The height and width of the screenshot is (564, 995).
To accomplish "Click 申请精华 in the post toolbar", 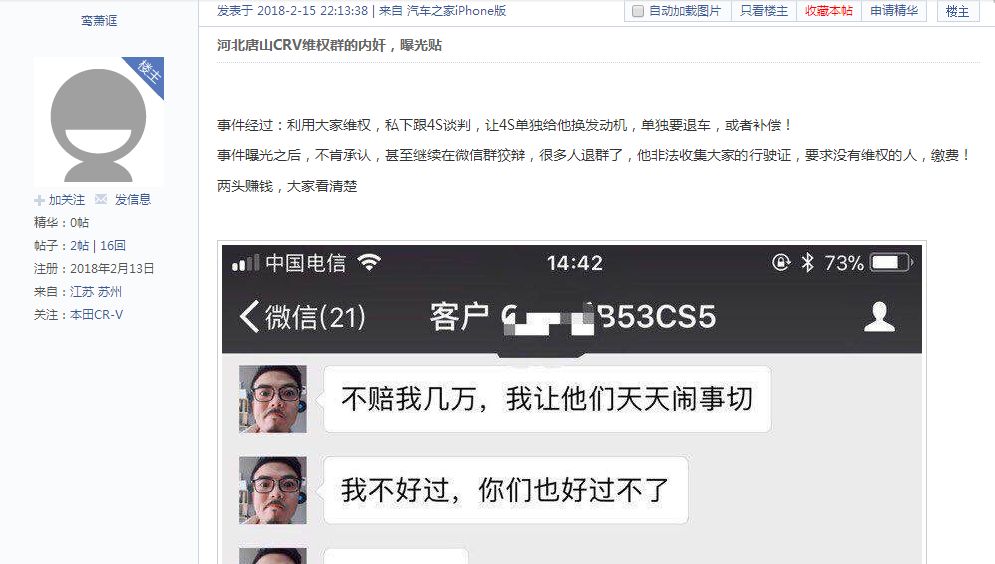I will tap(894, 11).
